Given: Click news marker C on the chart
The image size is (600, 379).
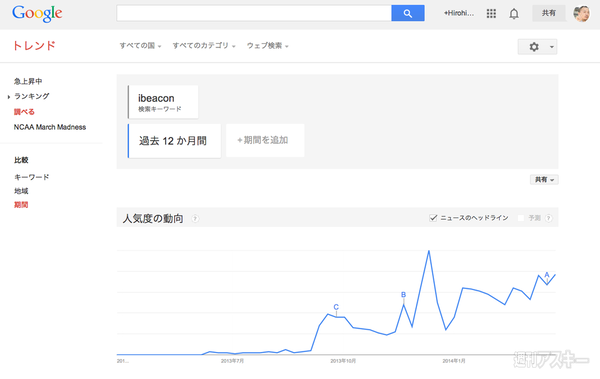Looking at the screenshot, I should click(x=336, y=307).
